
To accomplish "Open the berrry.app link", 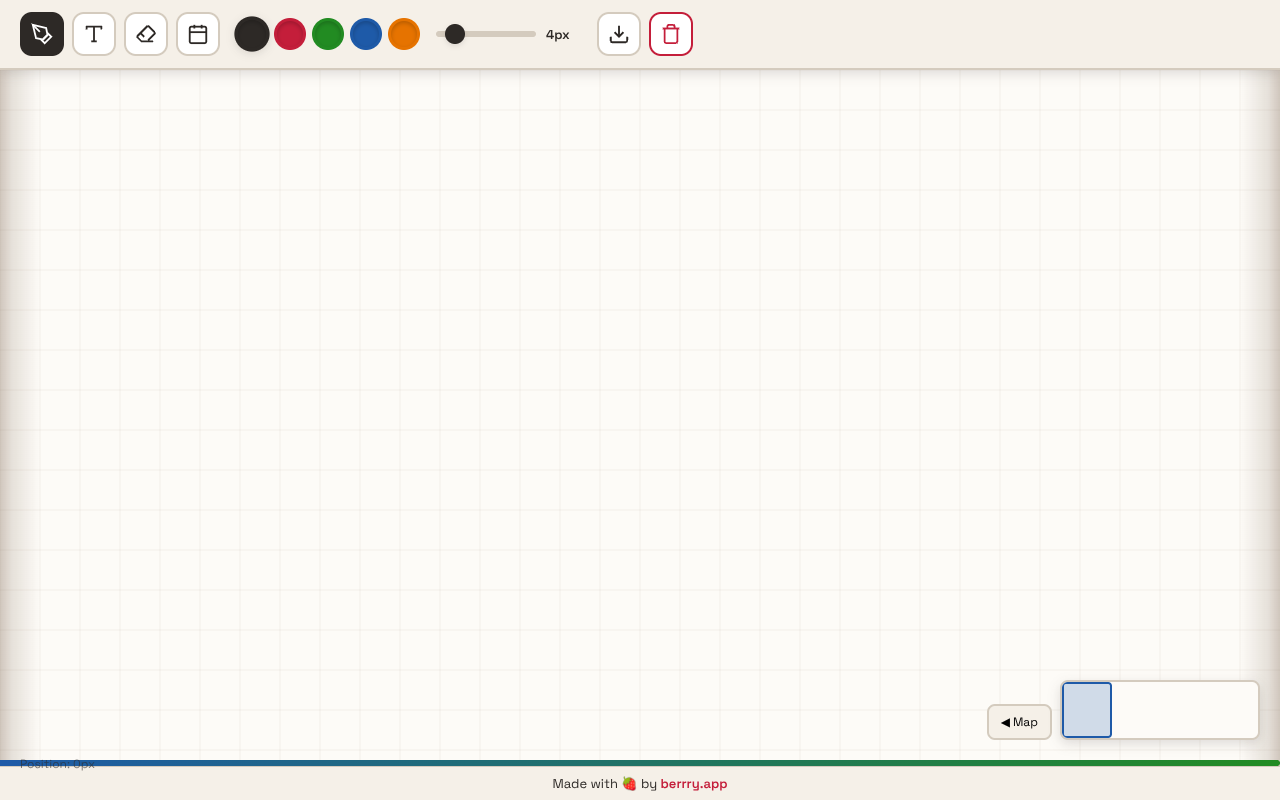I will click(x=693, y=784).
